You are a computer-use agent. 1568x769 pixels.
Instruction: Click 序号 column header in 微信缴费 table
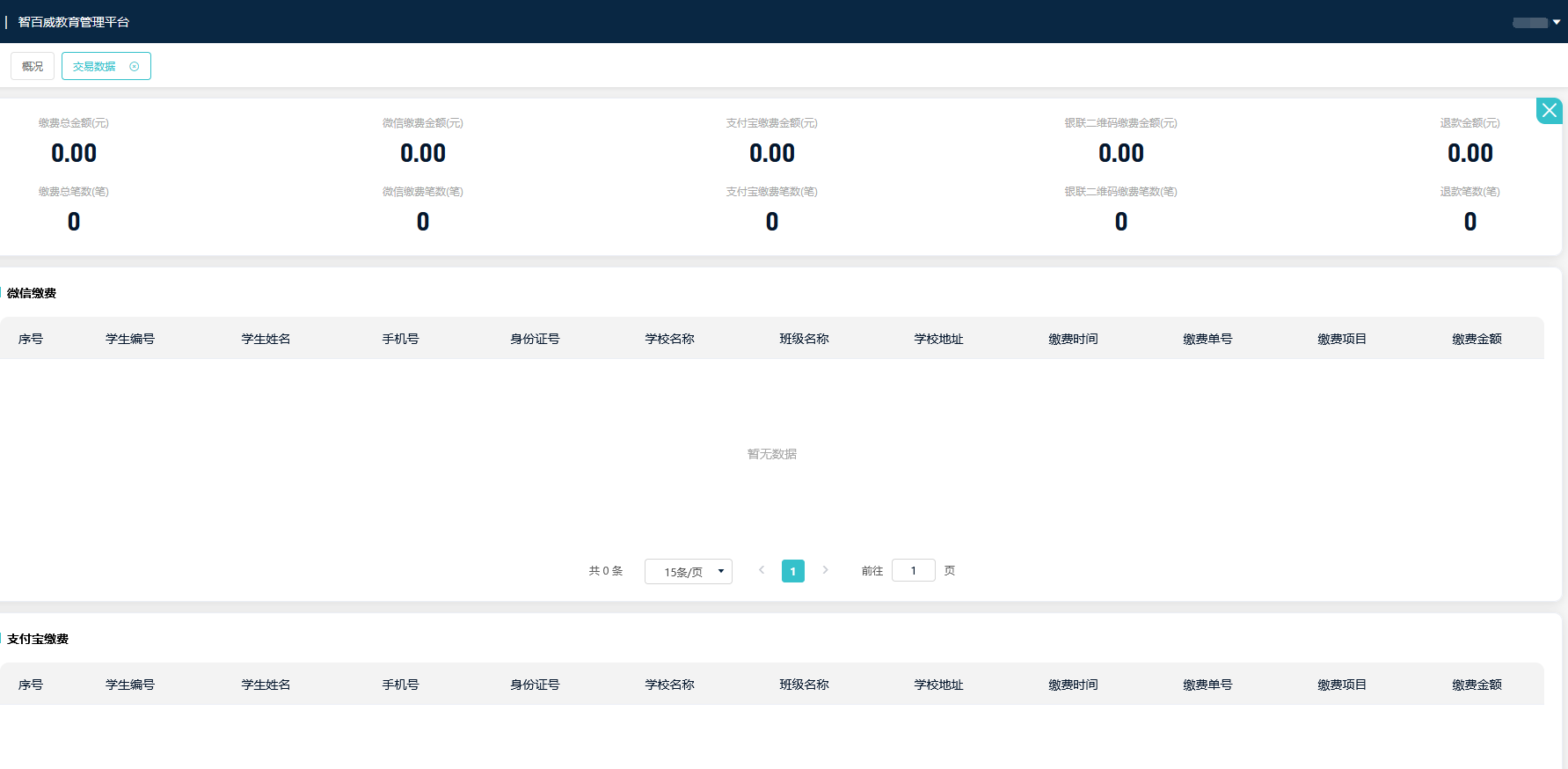click(31, 339)
